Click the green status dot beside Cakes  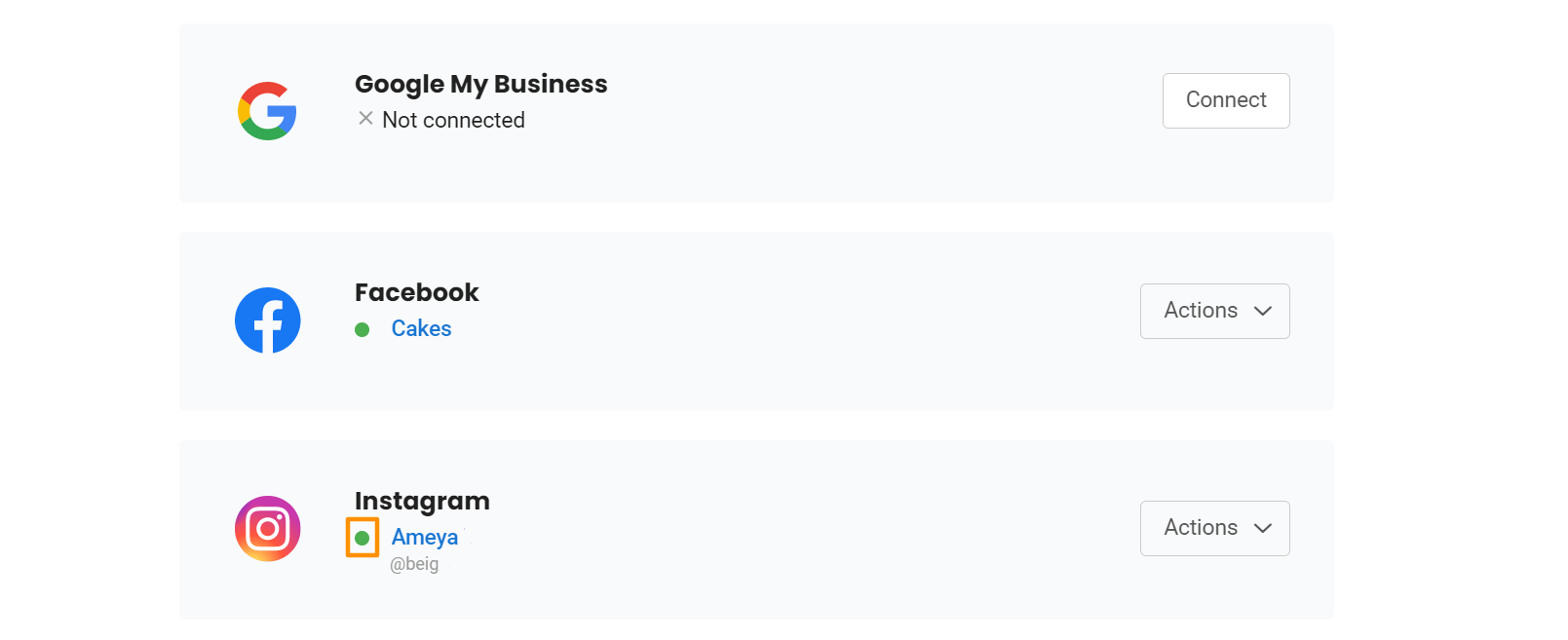[363, 330]
